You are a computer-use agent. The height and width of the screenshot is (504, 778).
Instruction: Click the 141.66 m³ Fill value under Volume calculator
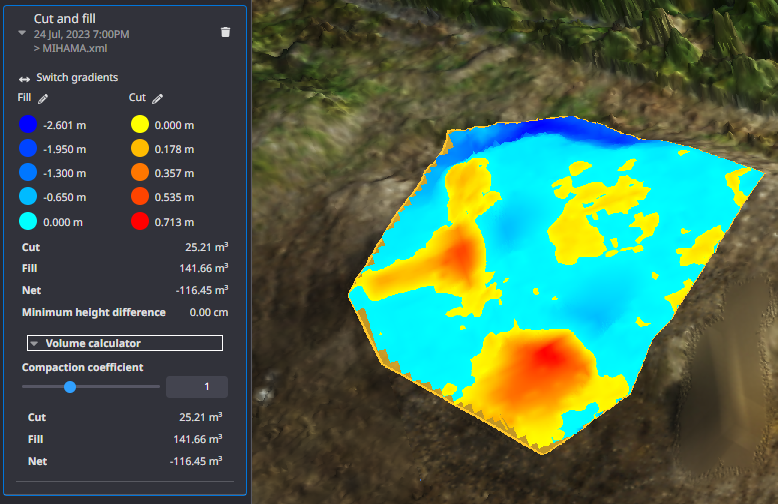[197, 439]
